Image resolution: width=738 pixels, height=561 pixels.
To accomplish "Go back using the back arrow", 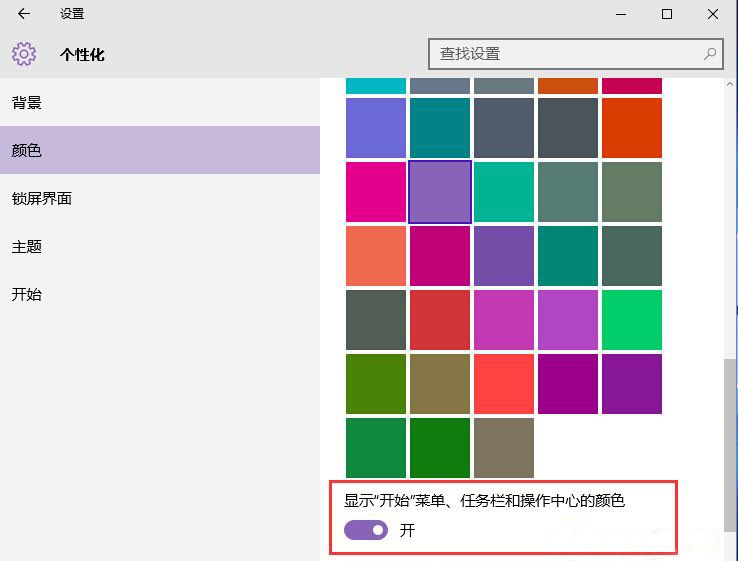I will tap(24, 14).
